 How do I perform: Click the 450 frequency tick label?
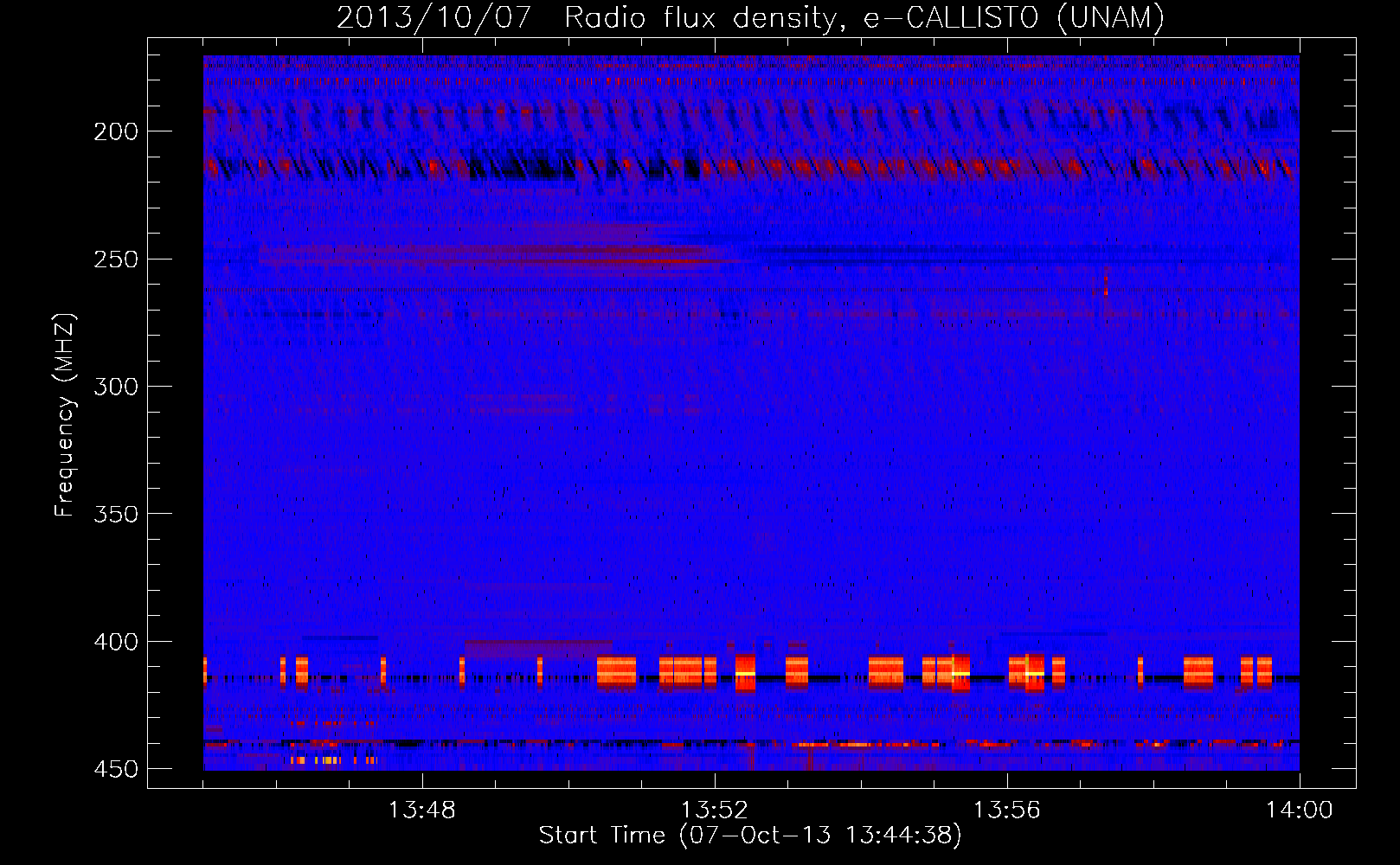(116, 769)
